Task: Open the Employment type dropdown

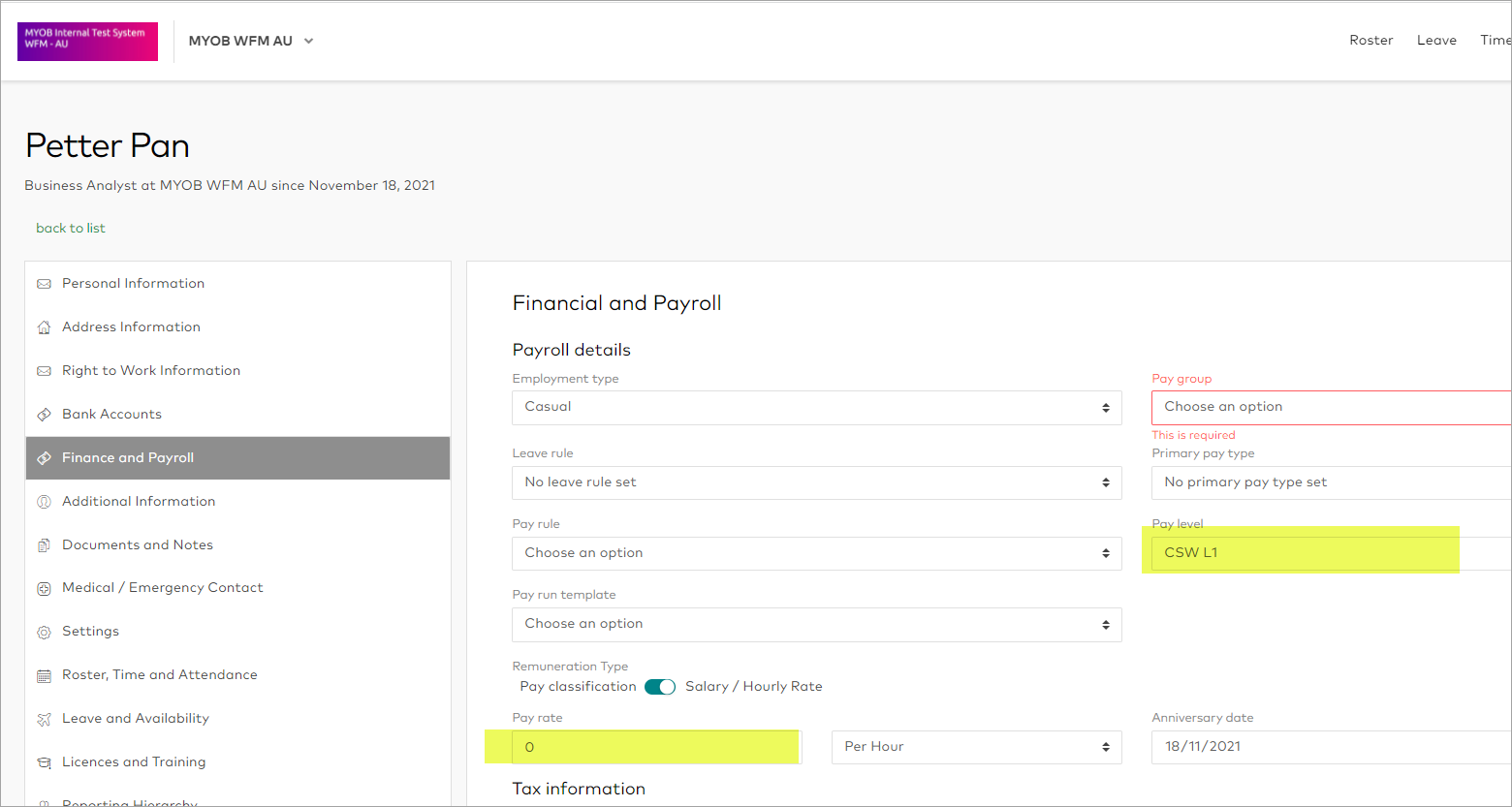Action: tap(816, 408)
